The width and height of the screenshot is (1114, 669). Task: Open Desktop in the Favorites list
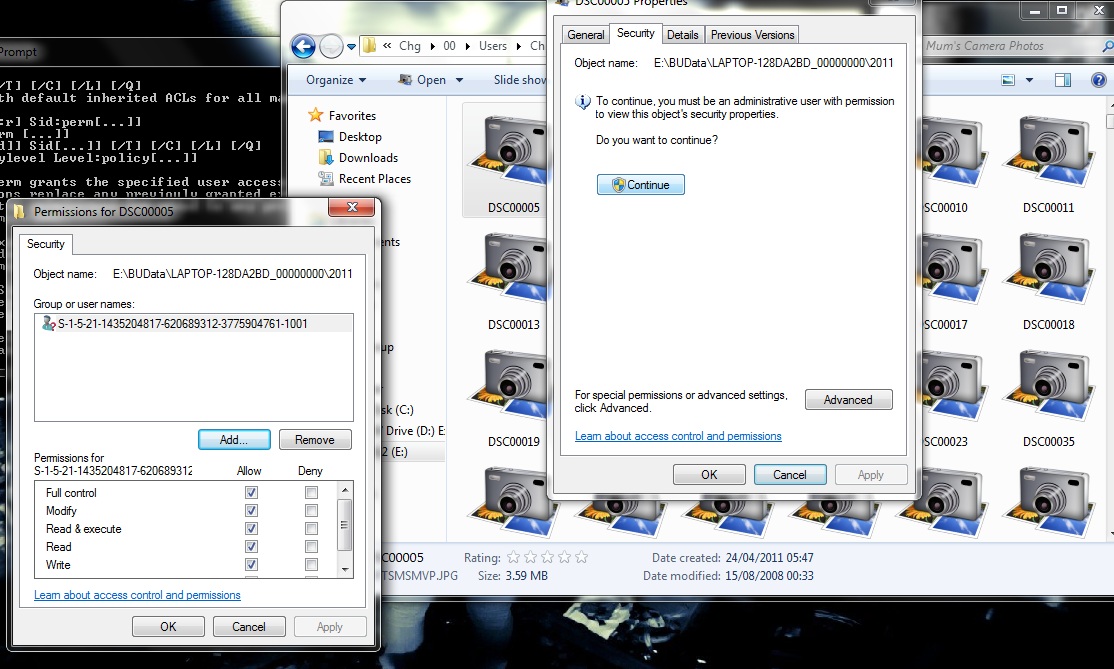pyautogui.click(x=359, y=137)
